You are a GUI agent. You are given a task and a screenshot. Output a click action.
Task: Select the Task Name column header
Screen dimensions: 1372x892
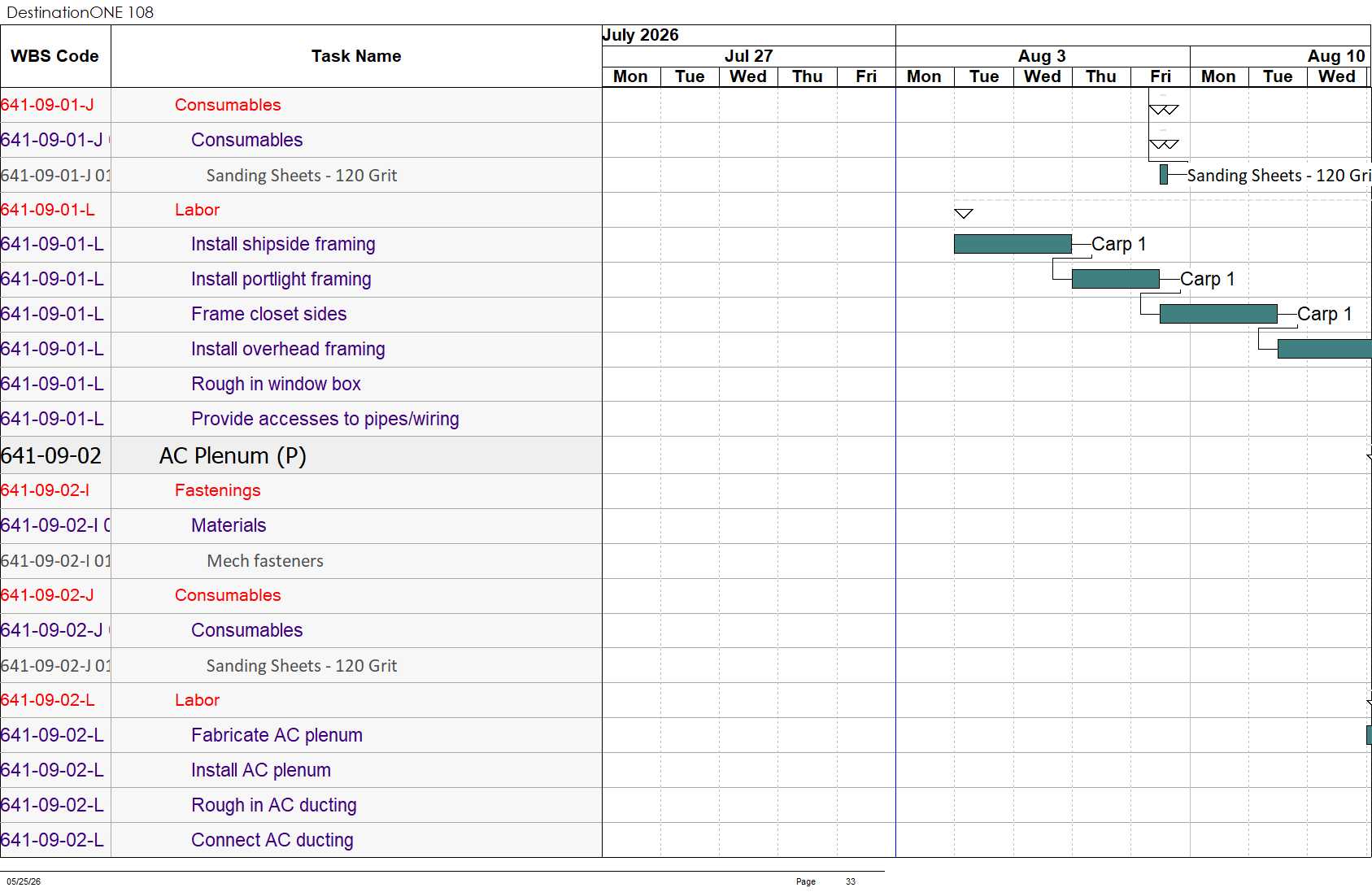pos(356,56)
